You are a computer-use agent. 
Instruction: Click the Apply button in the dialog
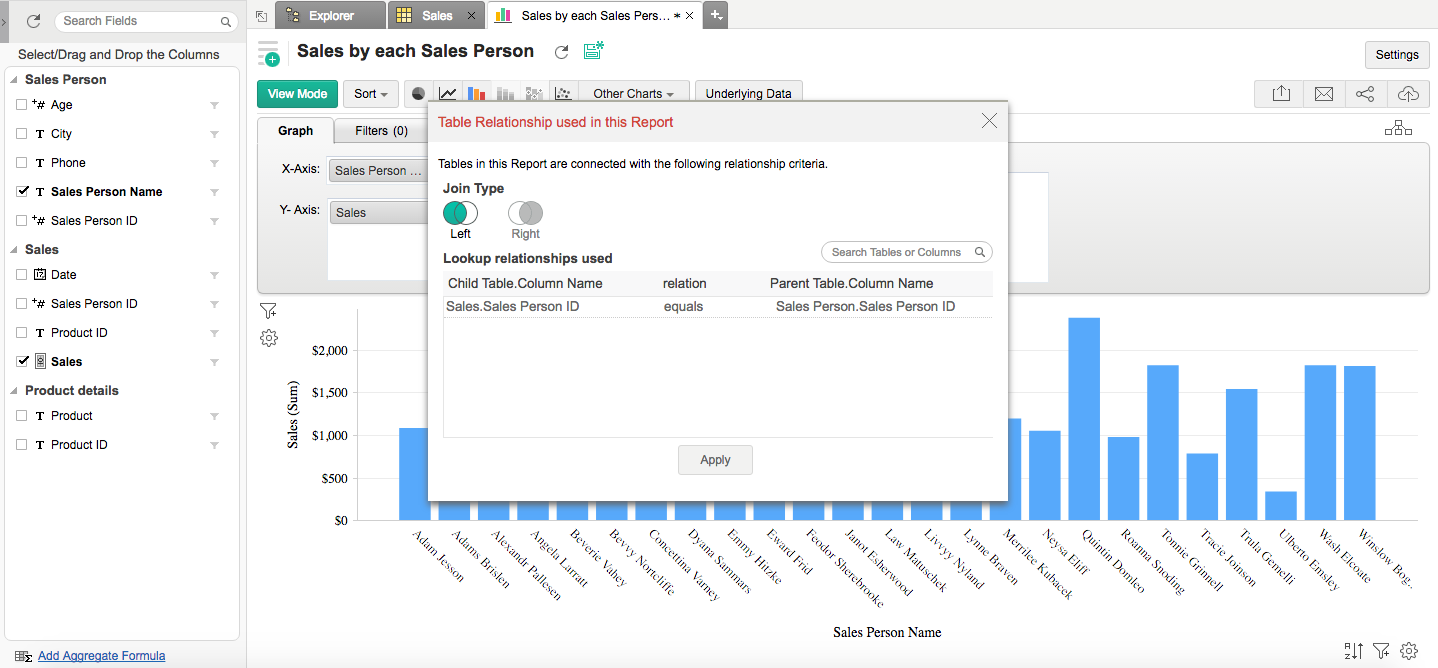(714, 460)
